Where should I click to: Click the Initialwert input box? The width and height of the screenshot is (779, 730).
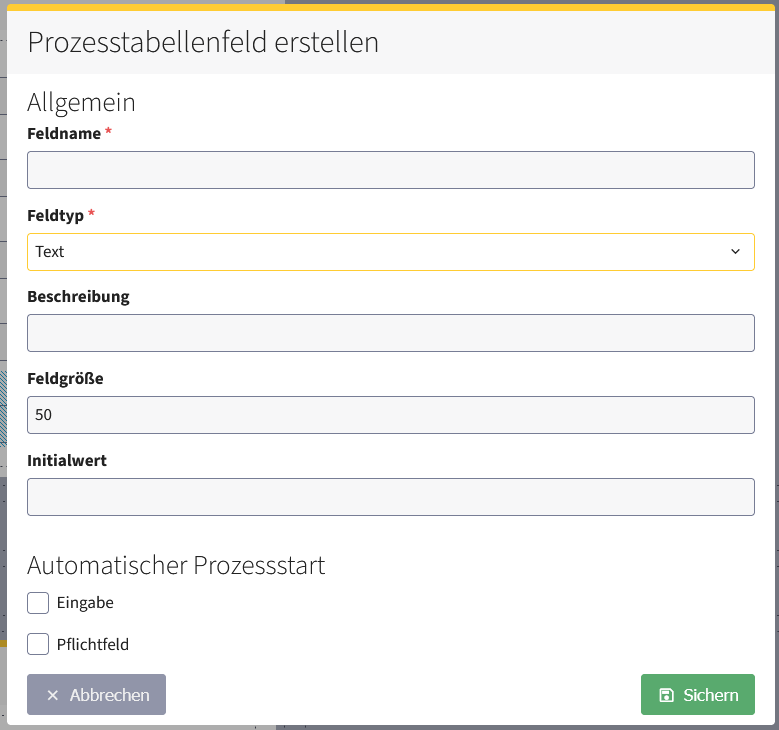click(390, 497)
